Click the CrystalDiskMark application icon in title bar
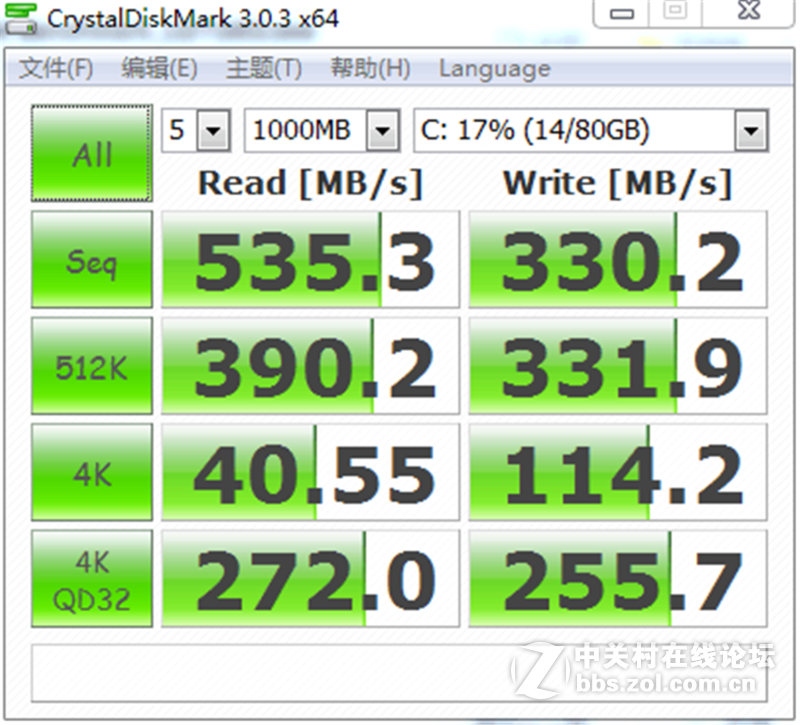This screenshot has width=800, height=725. point(20,17)
